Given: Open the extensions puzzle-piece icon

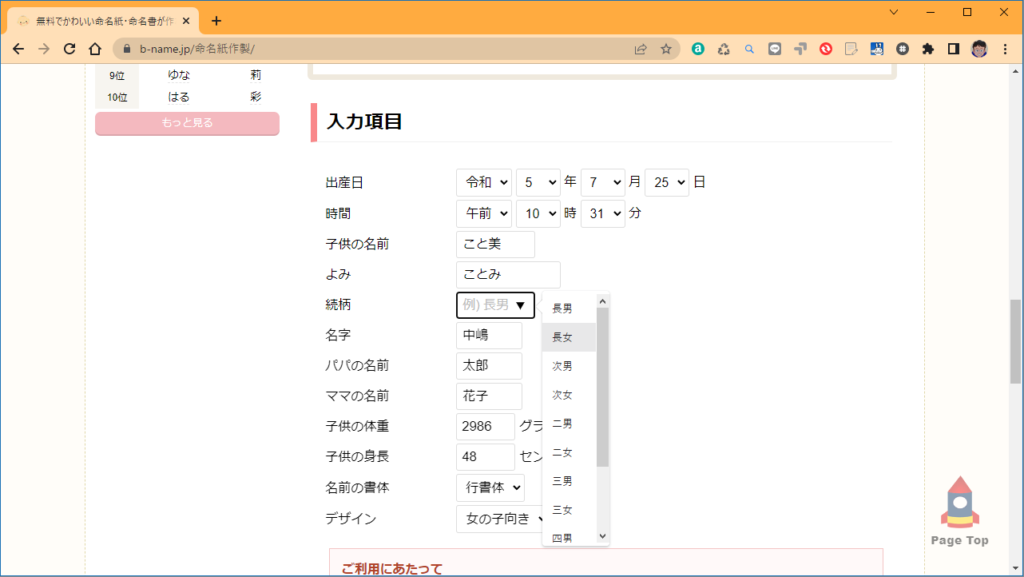Looking at the screenshot, I should 927,48.
